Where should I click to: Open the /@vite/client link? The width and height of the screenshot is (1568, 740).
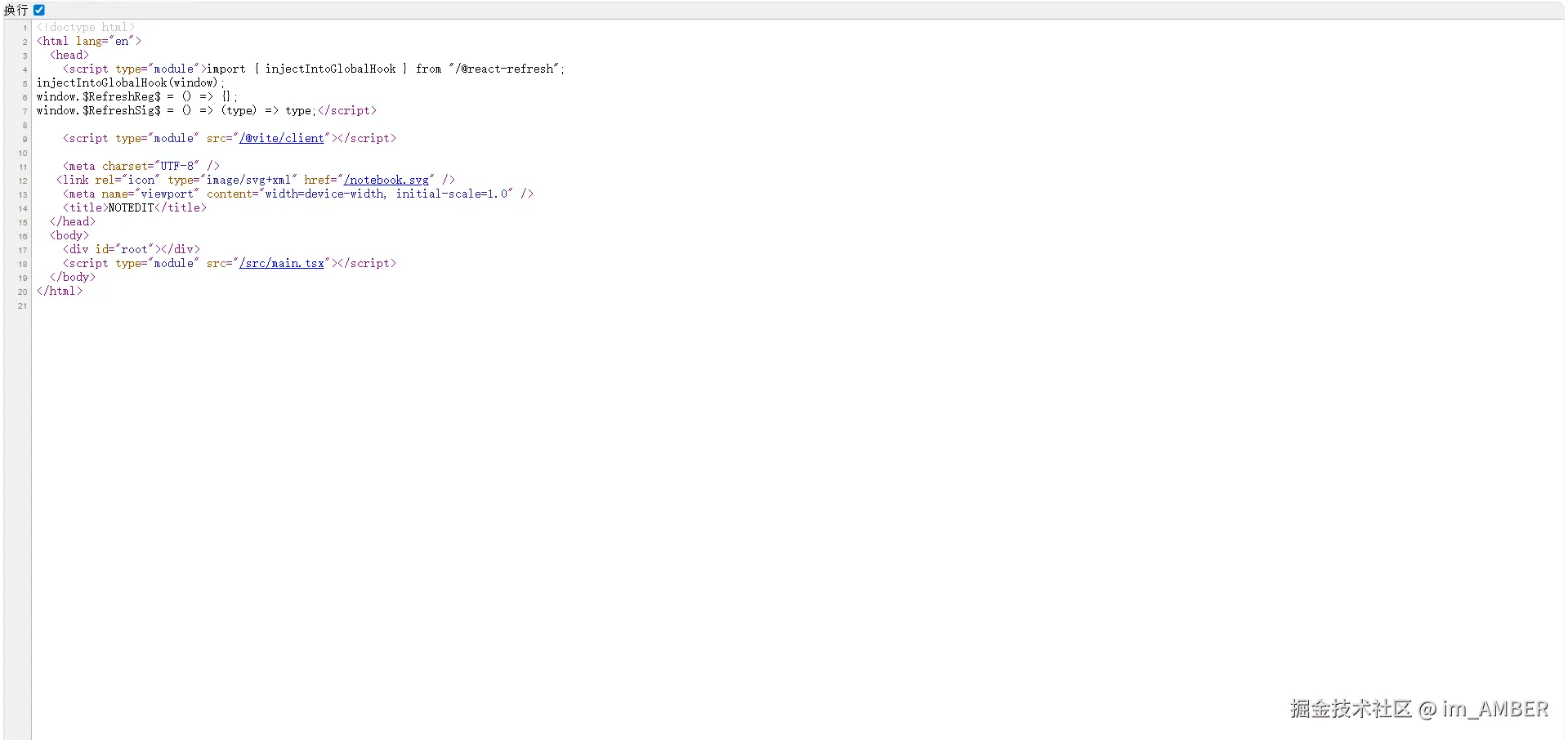[x=282, y=138]
